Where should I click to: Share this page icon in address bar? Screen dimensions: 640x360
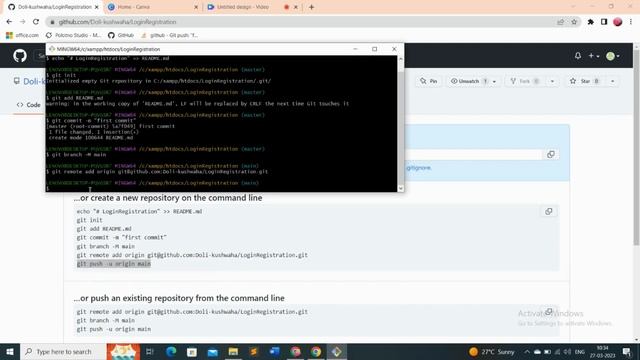pos(560,22)
